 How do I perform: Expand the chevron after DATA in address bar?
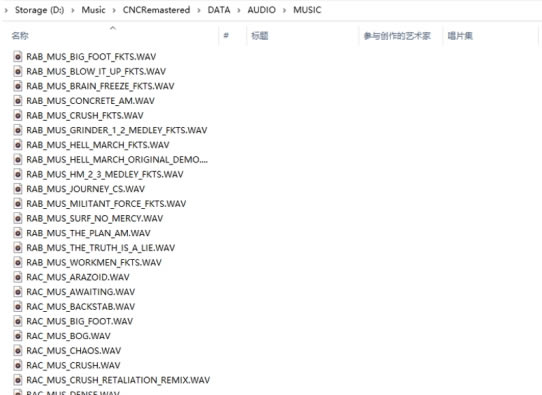point(239,10)
